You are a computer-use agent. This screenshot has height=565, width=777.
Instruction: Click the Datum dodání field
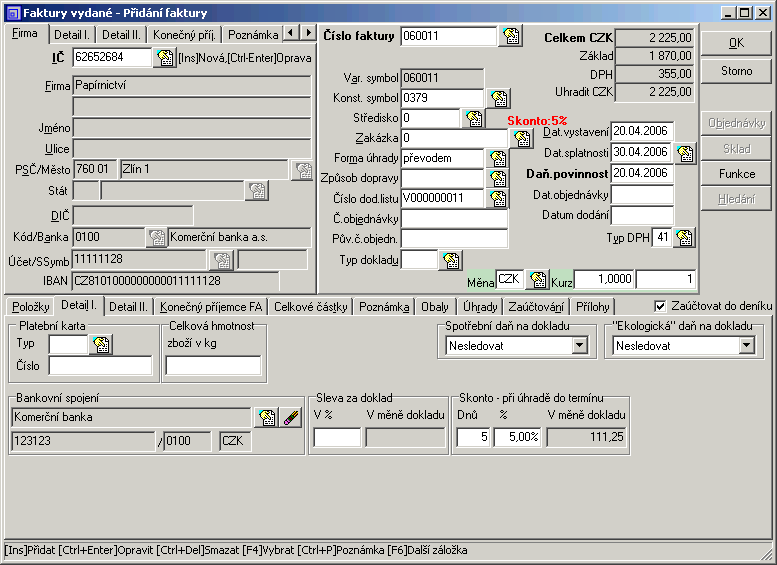[641, 215]
